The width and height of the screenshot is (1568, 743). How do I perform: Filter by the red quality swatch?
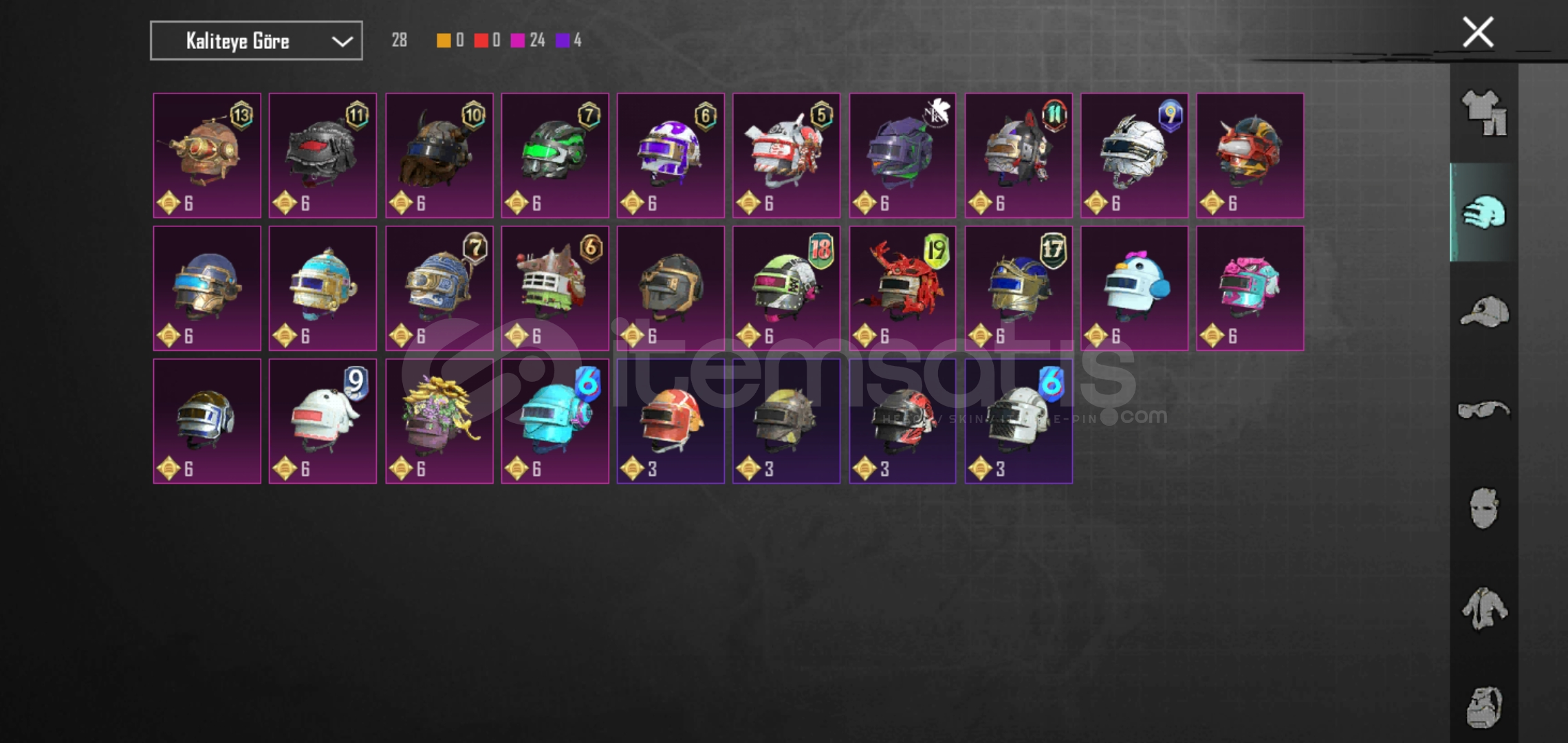[481, 41]
